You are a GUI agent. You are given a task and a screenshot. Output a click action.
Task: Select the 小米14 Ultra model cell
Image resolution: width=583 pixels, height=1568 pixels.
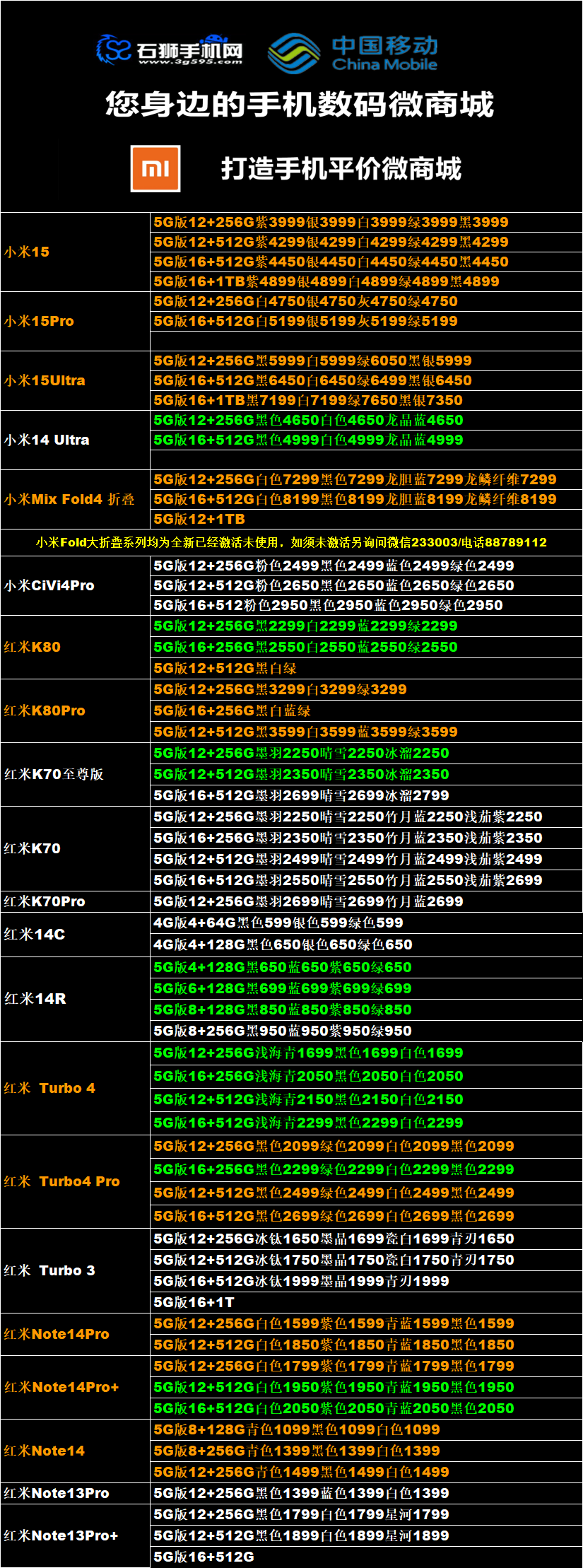pos(75,440)
